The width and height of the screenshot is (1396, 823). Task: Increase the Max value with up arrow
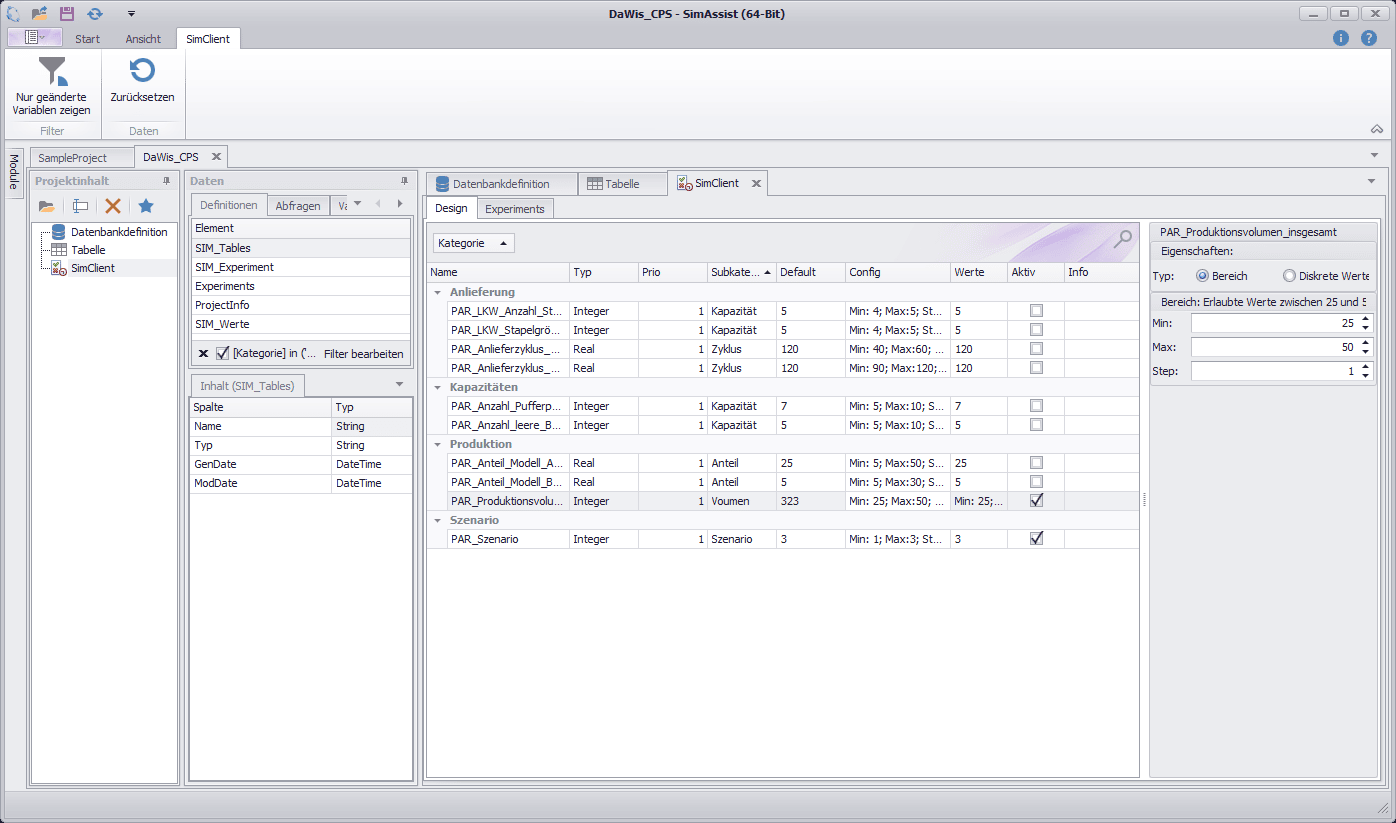click(1366, 343)
